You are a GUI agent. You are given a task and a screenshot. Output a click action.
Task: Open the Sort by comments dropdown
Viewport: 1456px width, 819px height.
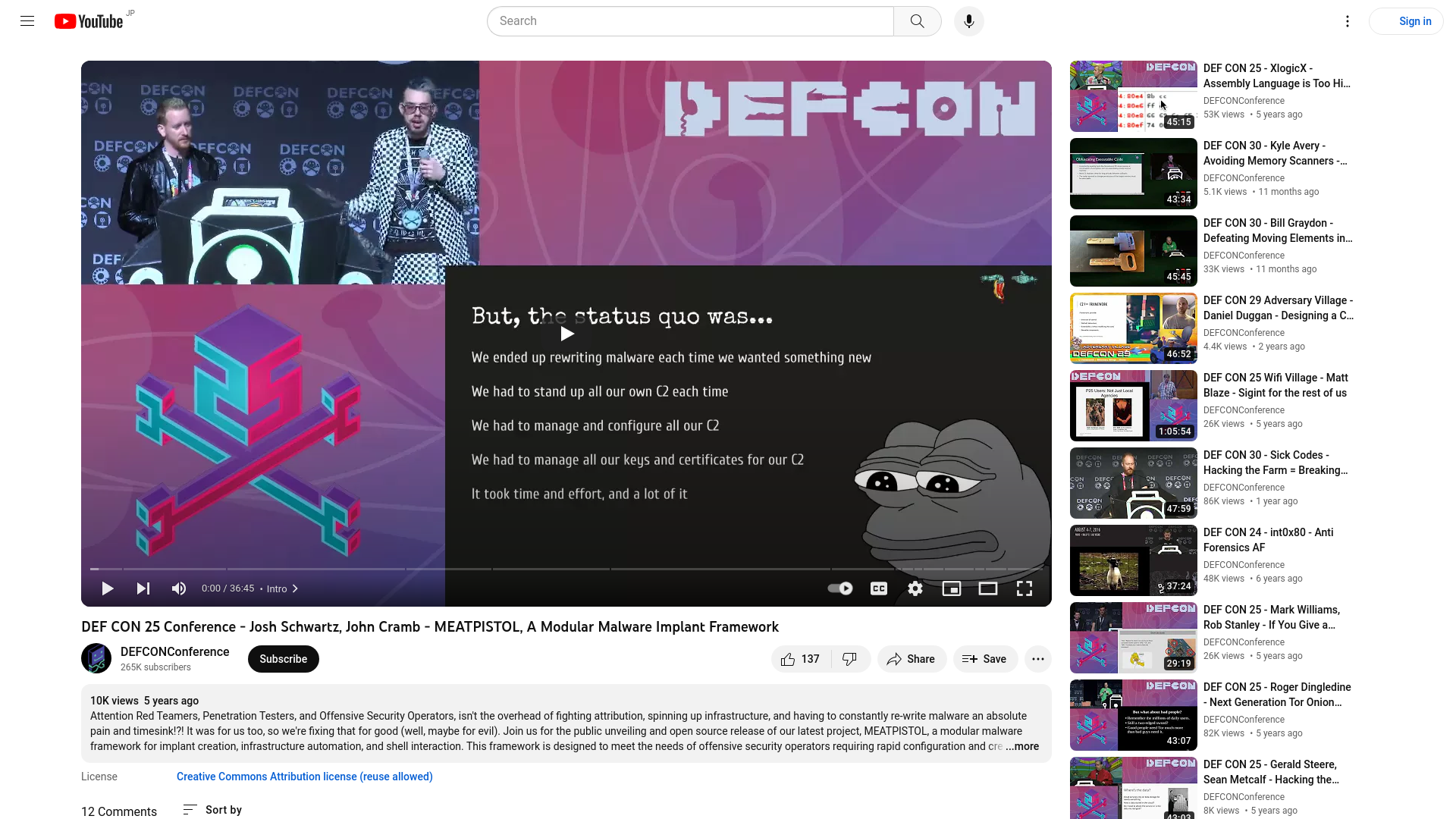click(212, 810)
